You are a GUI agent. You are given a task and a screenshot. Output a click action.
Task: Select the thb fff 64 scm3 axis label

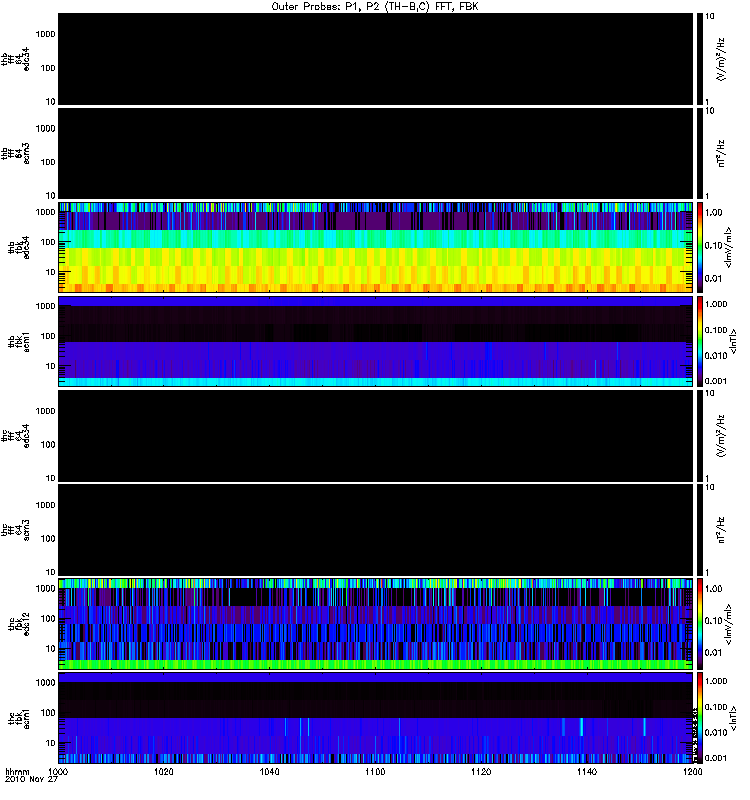15,154
